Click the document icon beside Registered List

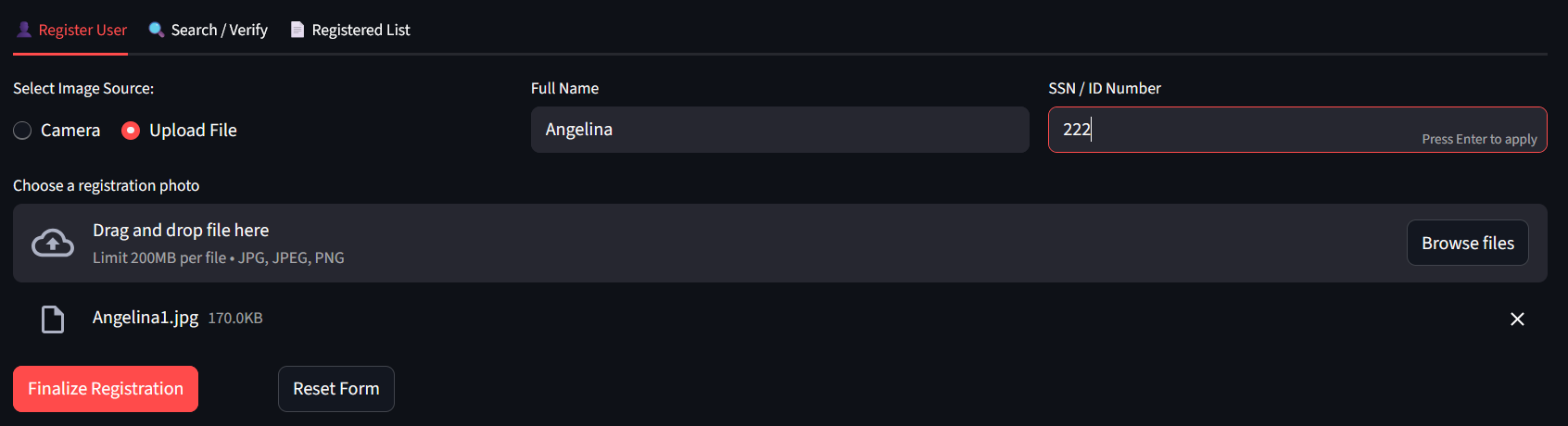pyautogui.click(x=297, y=30)
